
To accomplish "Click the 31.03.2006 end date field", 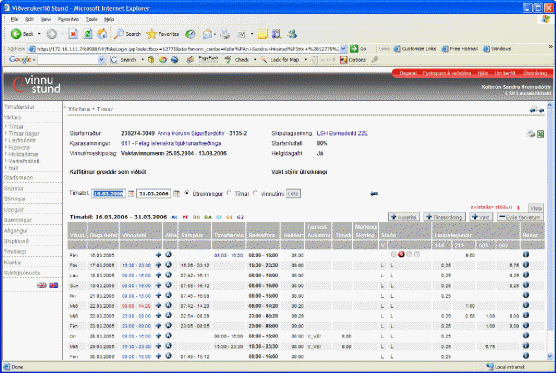I will pyautogui.click(x=154, y=194).
